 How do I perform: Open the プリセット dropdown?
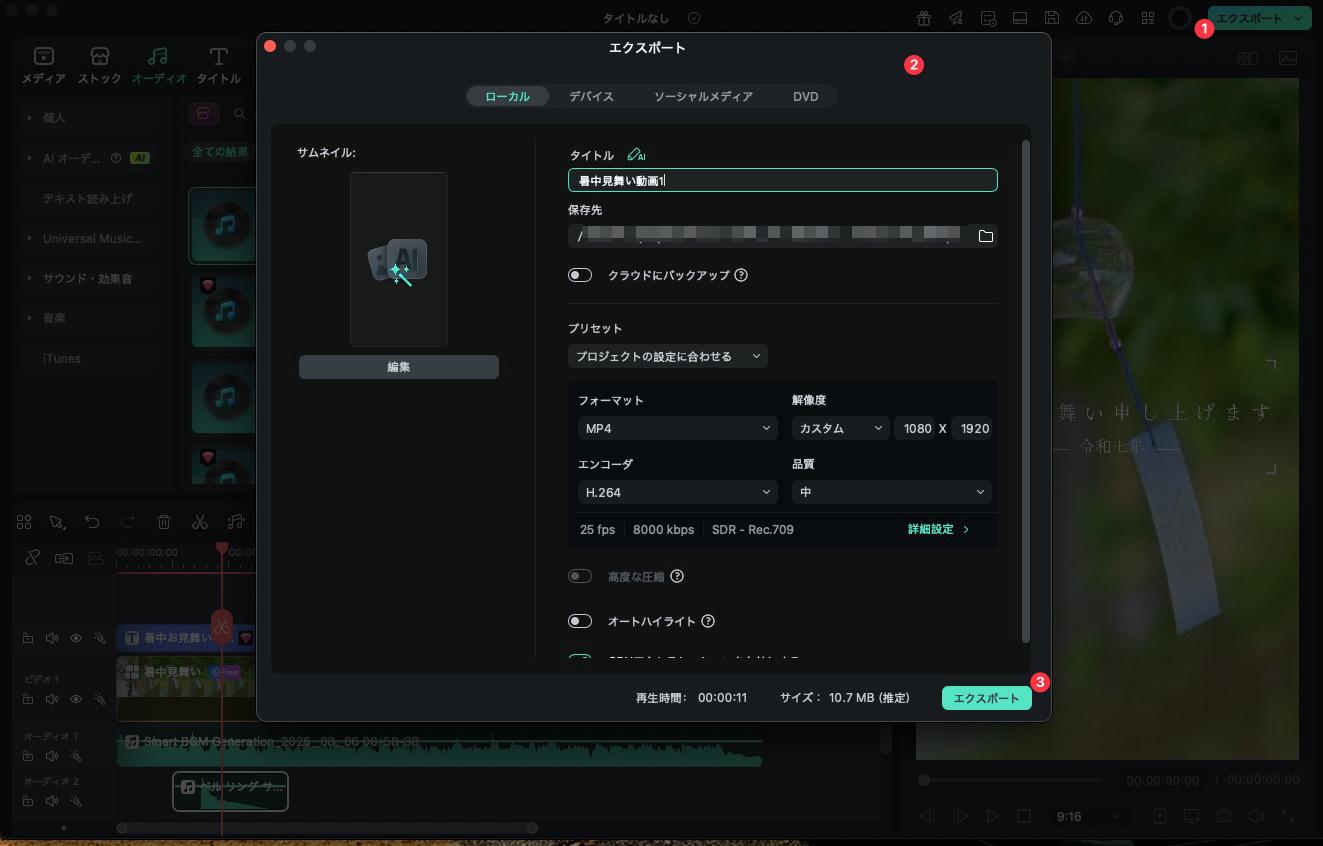[667, 356]
